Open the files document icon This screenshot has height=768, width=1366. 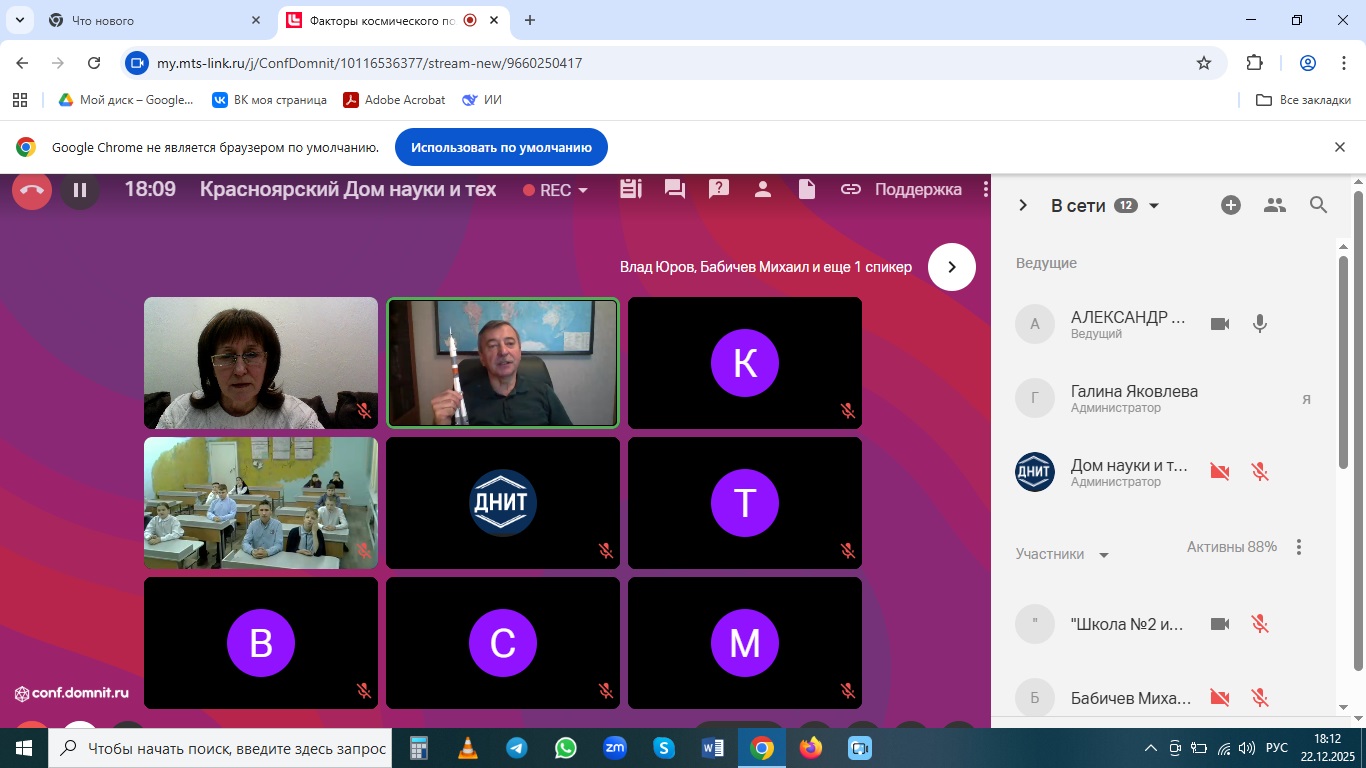(806, 189)
